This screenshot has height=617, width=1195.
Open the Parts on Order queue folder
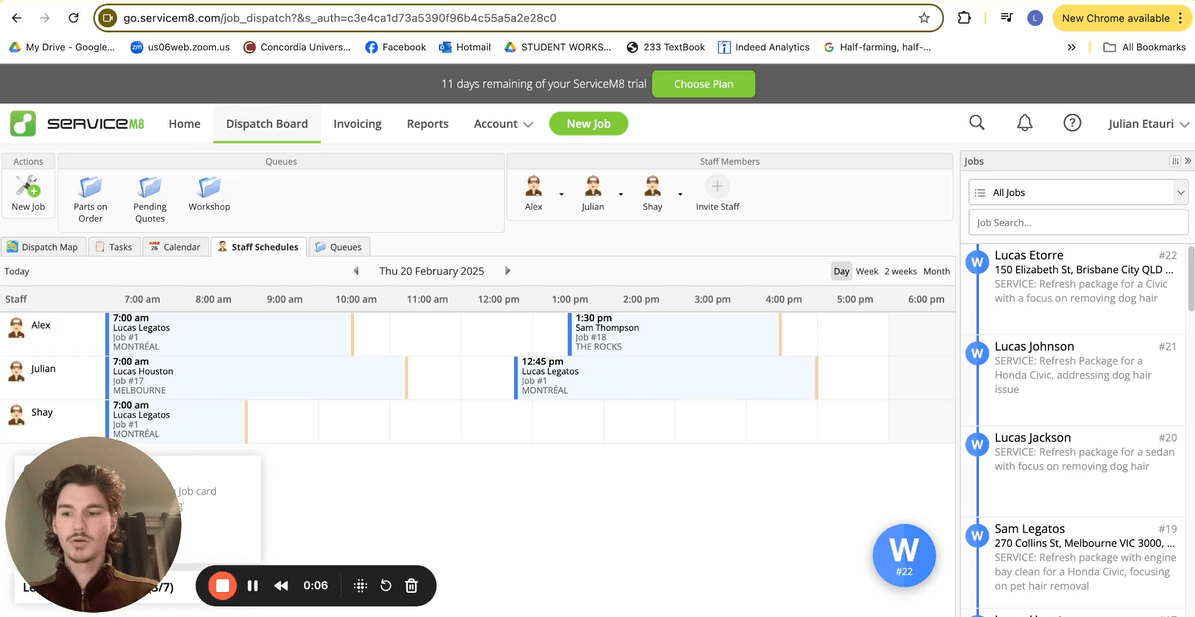[x=90, y=189]
